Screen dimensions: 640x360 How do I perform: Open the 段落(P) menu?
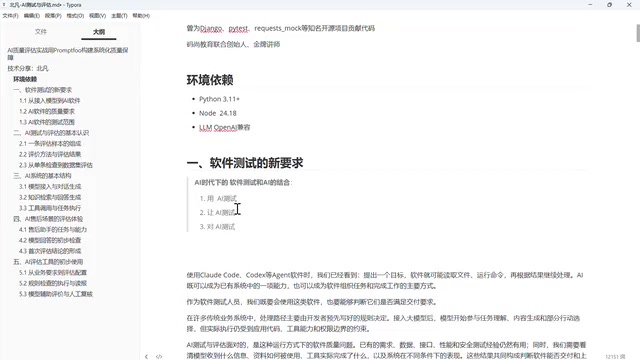pos(53,16)
